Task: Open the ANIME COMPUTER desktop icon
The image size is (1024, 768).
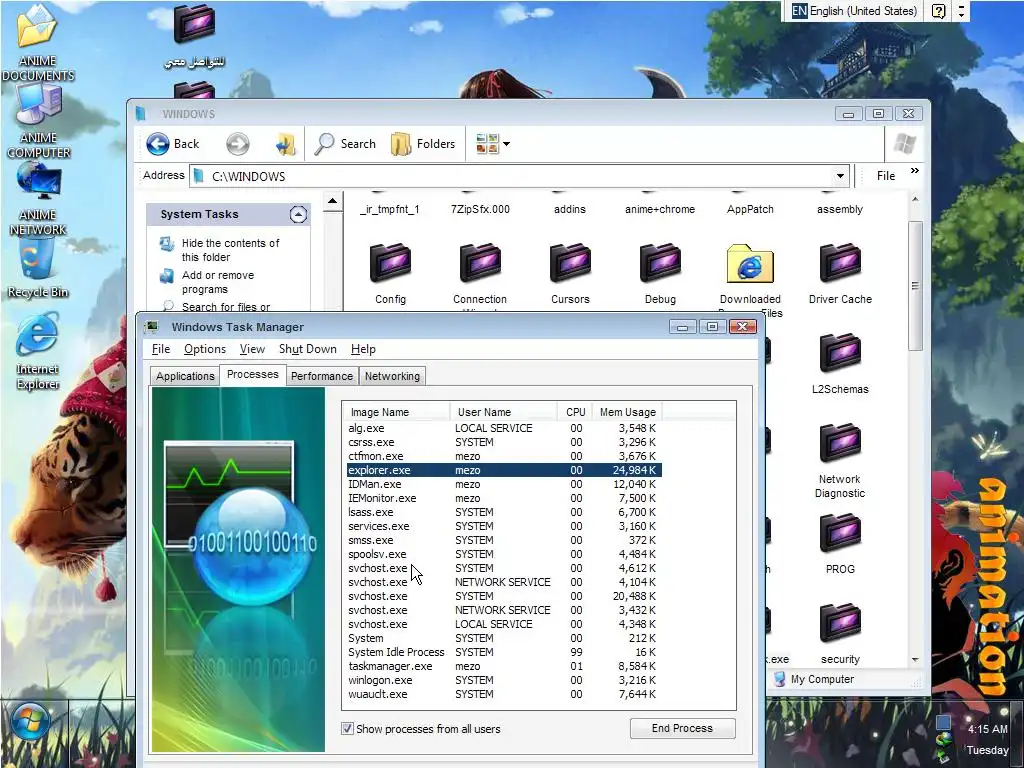Action: 38,122
